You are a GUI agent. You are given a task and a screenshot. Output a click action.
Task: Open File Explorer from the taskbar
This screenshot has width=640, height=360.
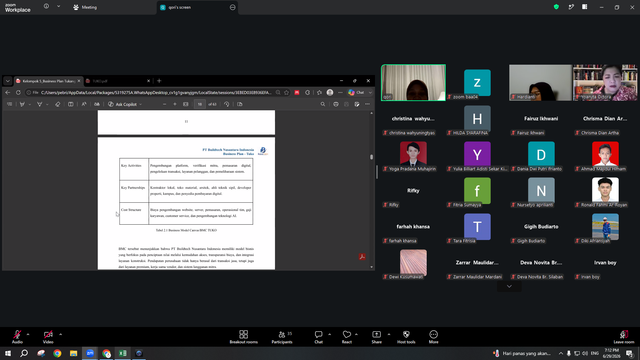point(73,353)
